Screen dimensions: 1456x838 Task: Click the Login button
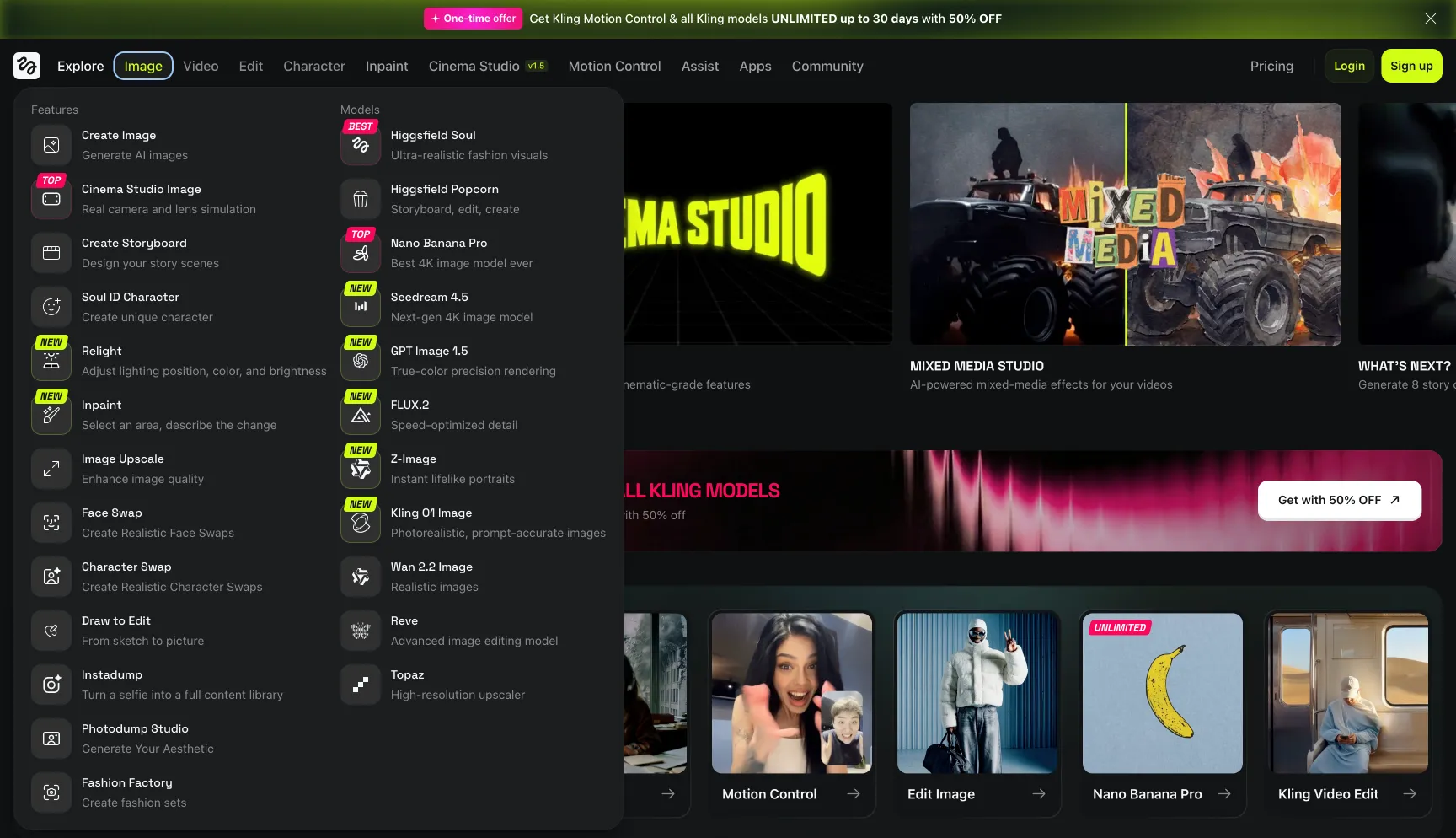click(1349, 66)
